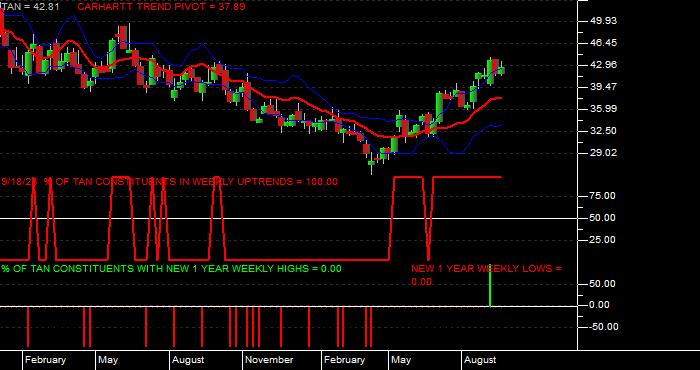Click the weekly uptrends = 100.00 indicator title
The image size is (700, 370).
170,182
